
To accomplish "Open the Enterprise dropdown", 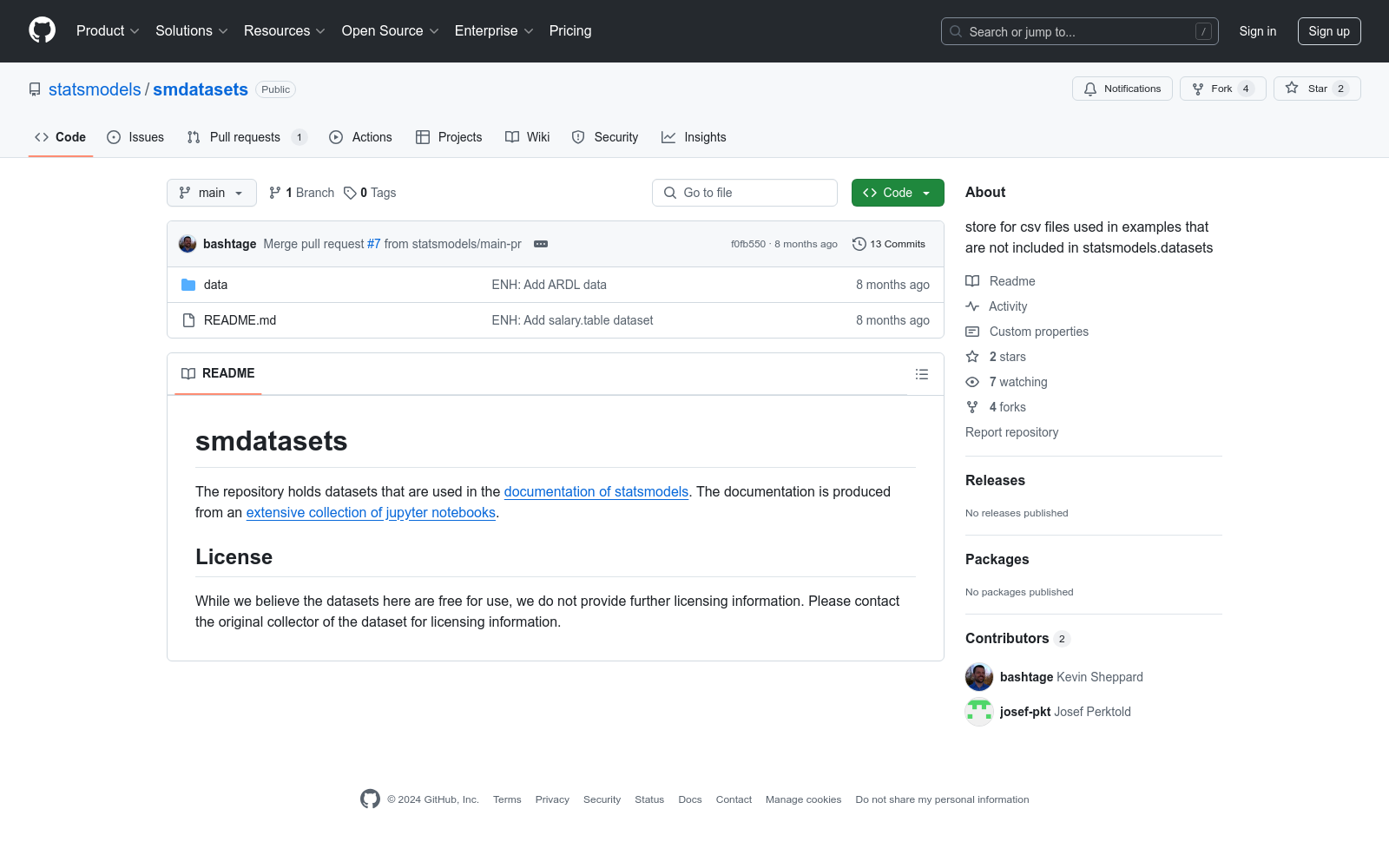I will (x=494, y=31).
